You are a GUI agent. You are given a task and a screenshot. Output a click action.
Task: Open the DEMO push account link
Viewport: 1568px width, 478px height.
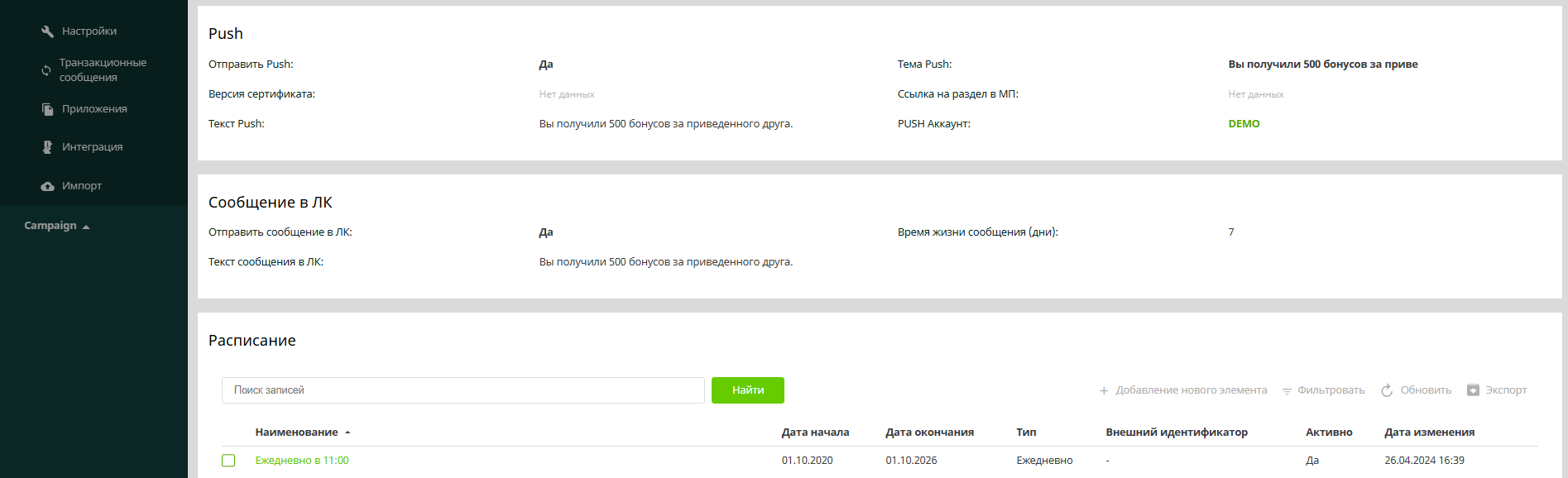(x=1244, y=124)
